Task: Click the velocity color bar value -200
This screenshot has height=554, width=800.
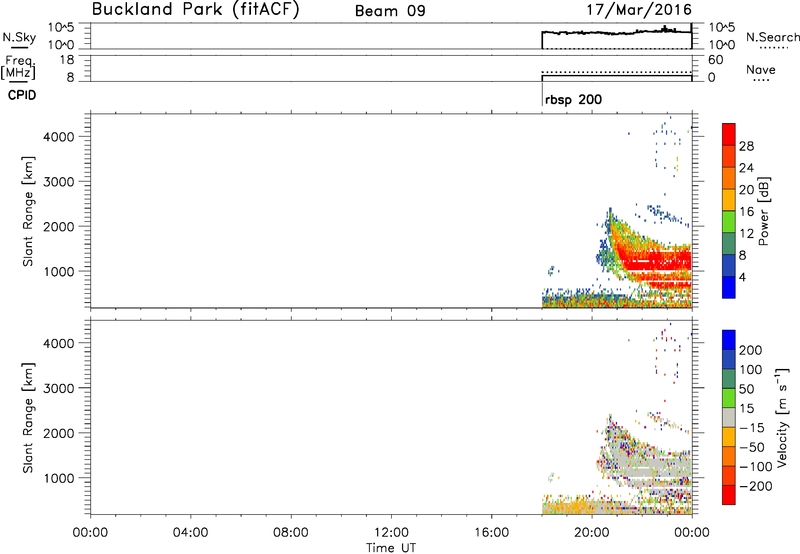Action: pyautogui.click(x=756, y=486)
